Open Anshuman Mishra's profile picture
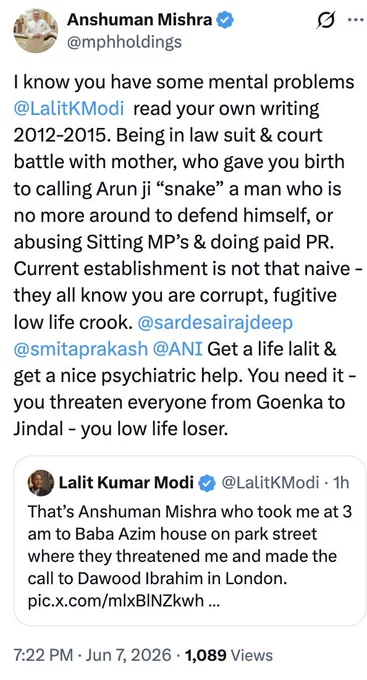This screenshot has width=367, height=680. point(36,31)
